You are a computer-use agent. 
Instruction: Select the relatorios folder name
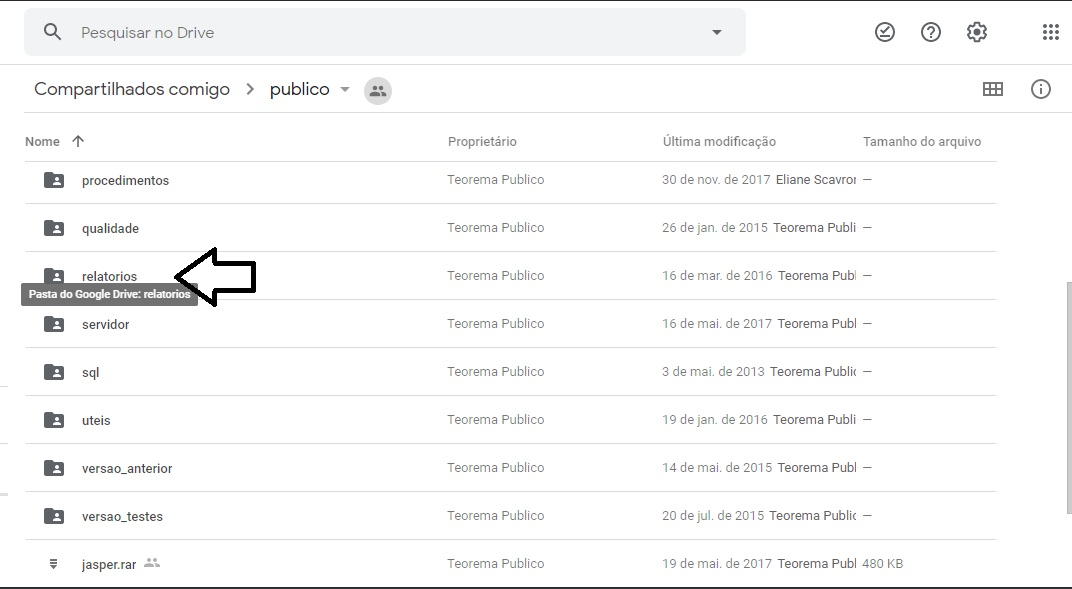(109, 276)
